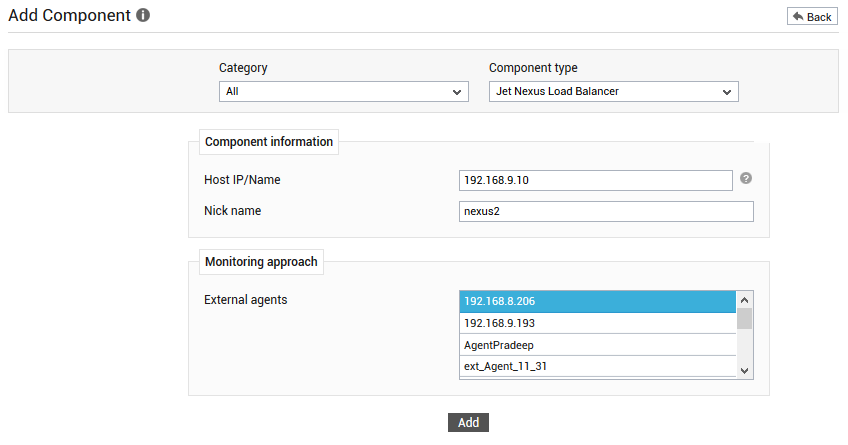848x445 pixels.
Task: Open the Component type dropdown
Action: click(x=613, y=91)
